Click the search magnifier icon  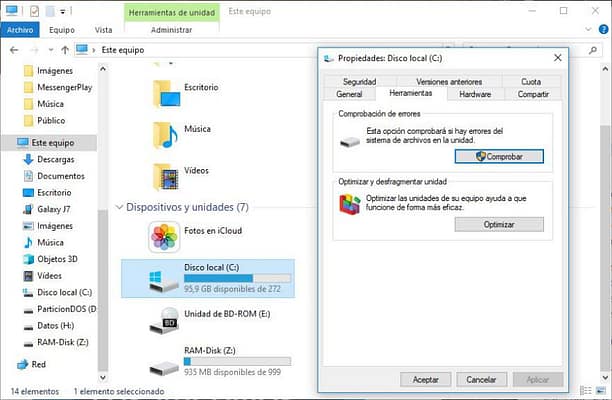pos(593,50)
